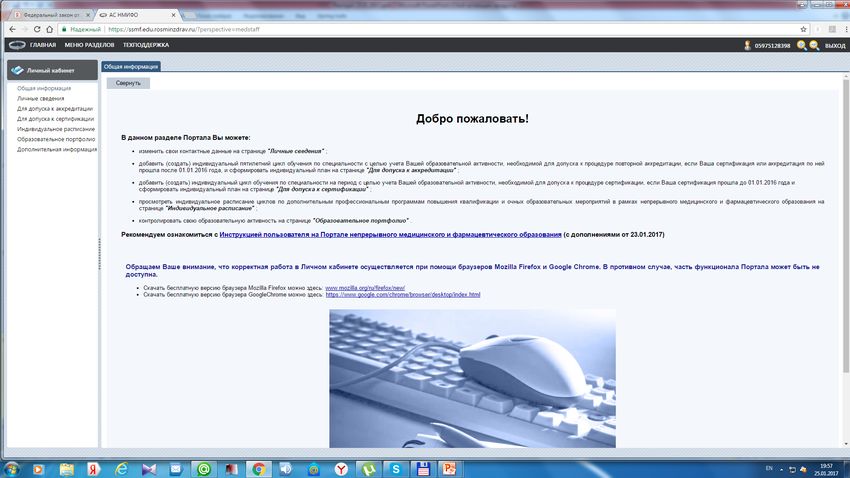Screen dimensions: 850x478
Task: Select Общая информация in the sidebar
Action: [x=44, y=88]
